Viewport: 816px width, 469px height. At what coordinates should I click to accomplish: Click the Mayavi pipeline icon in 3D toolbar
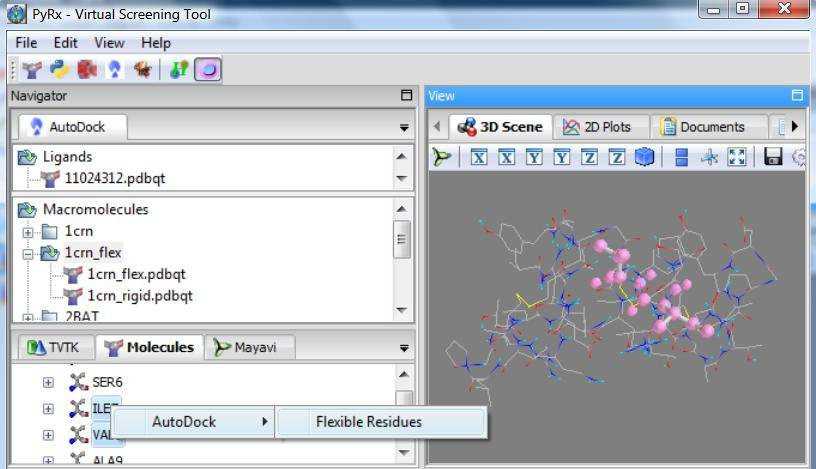pyautogui.click(x=442, y=157)
